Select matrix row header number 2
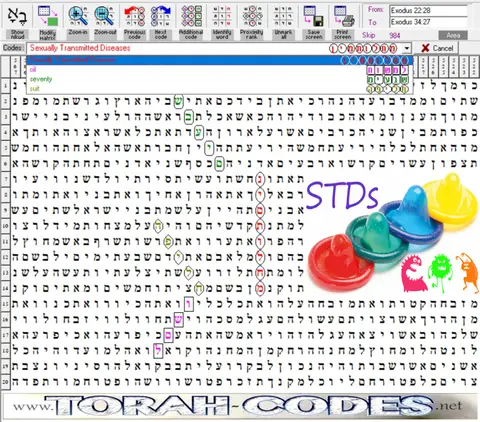The height and width of the screenshot is (422, 480). click(x=5, y=101)
